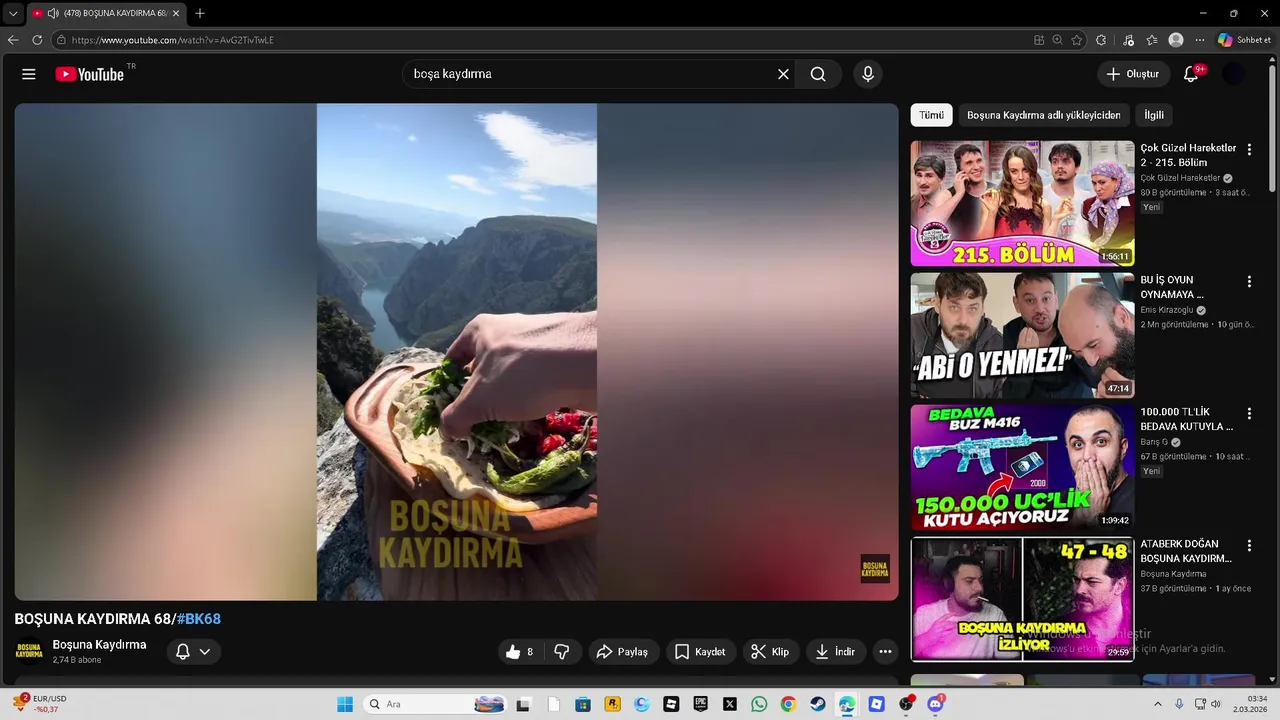Screen dimensions: 1280x720
Task: Open the YouTube account avatar menu
Action: [x=1234, y=74]
